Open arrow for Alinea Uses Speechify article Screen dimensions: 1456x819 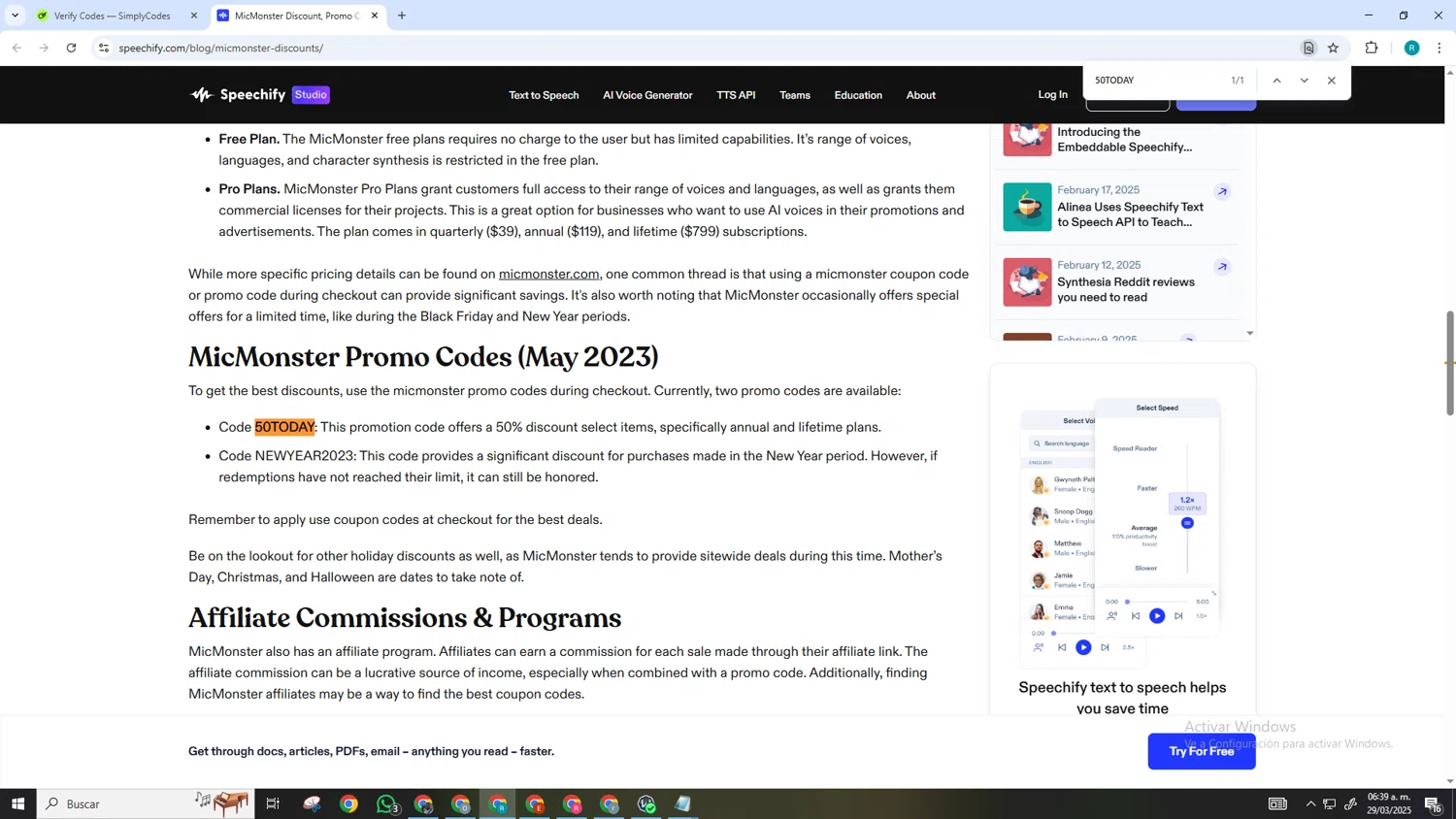click(x=1222, y=191)
